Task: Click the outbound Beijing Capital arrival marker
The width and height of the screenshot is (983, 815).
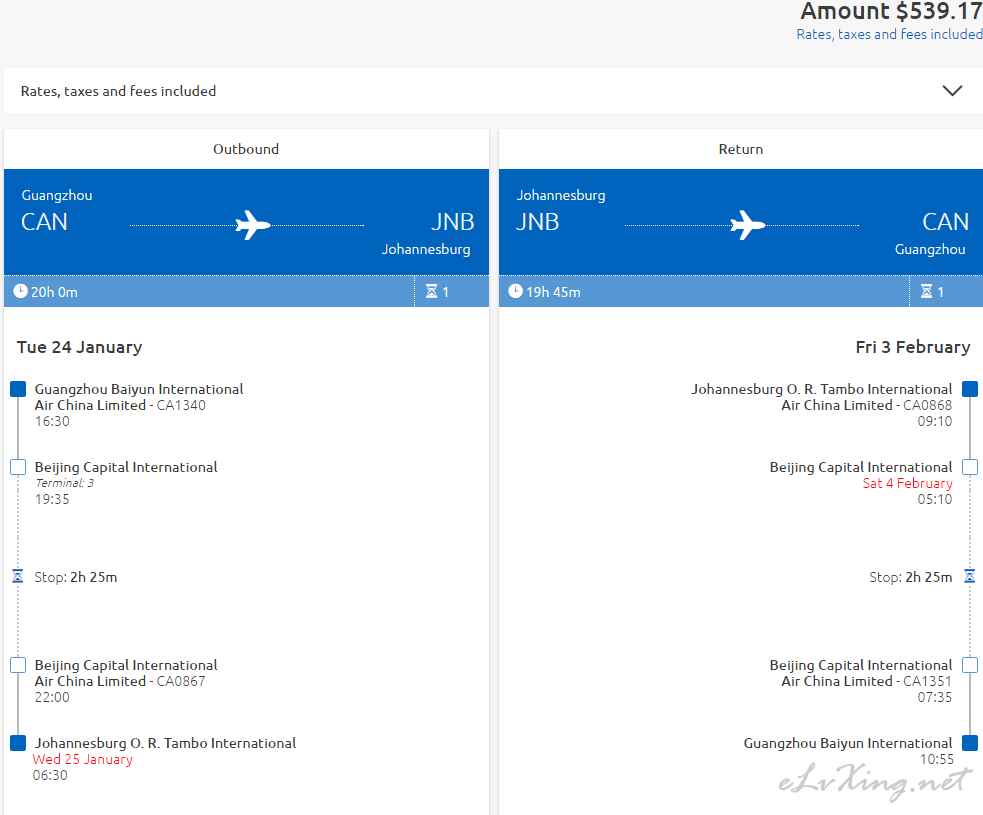Action: click(18, 467)
